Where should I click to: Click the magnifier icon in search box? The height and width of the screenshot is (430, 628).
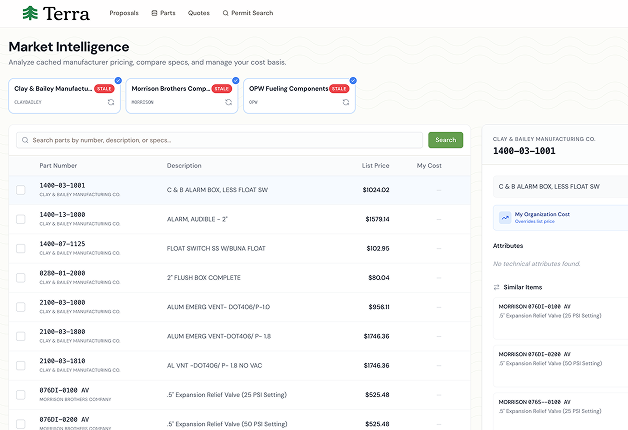25,140
